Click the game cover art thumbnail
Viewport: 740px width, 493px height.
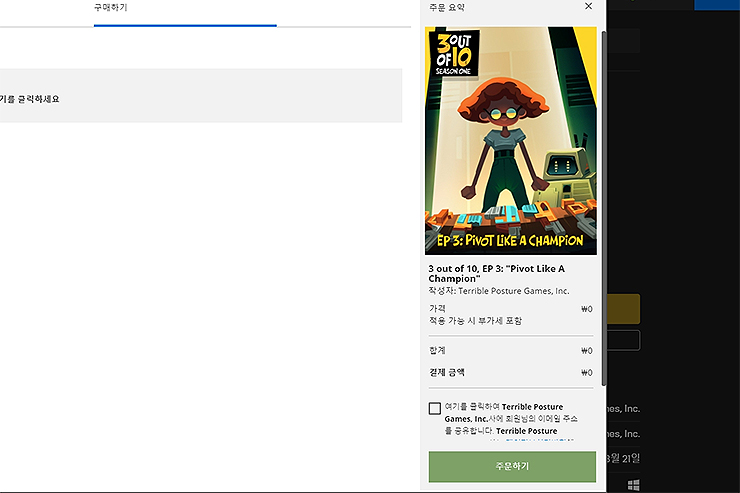coord(511,141)
